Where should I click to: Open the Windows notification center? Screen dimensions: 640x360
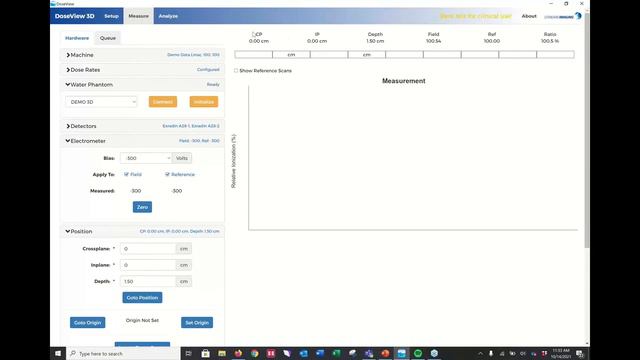tap(580, 353)
